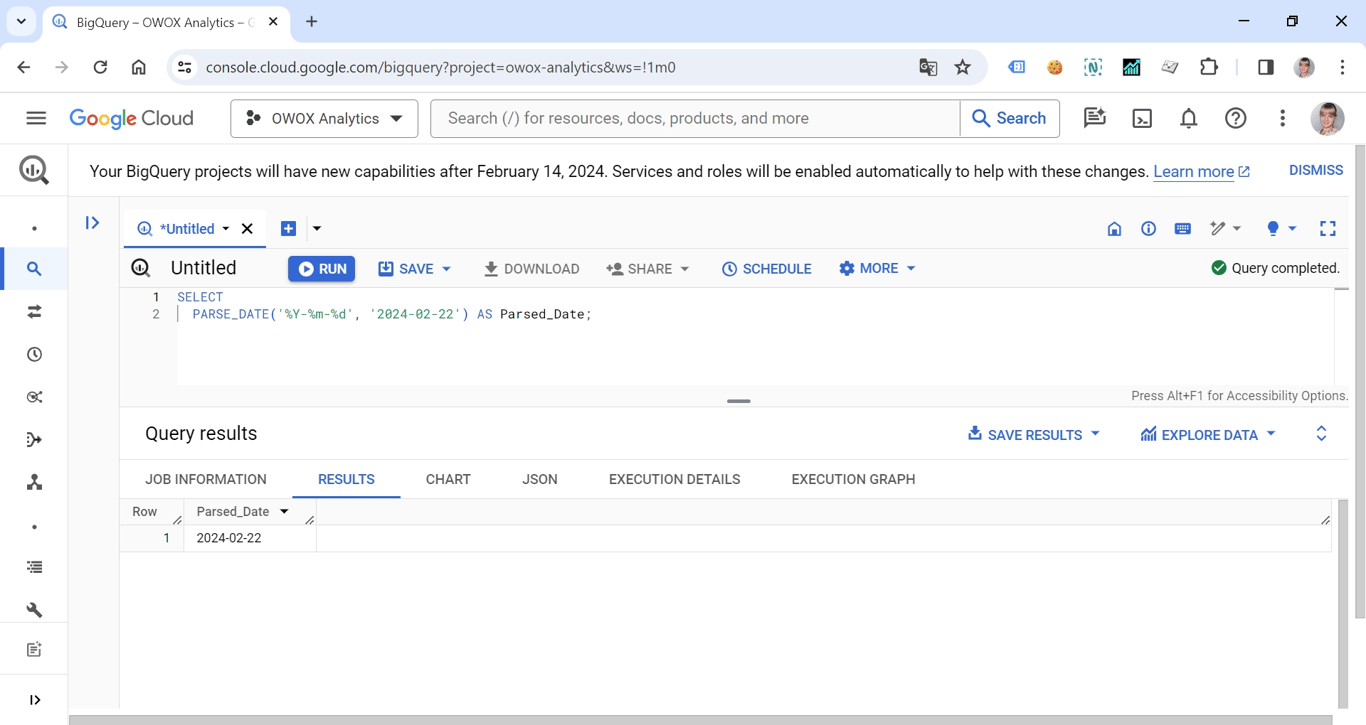Open Parsed_Date column sort dropdown
This screenshot has width=1366, height=725.
(284, 512)
